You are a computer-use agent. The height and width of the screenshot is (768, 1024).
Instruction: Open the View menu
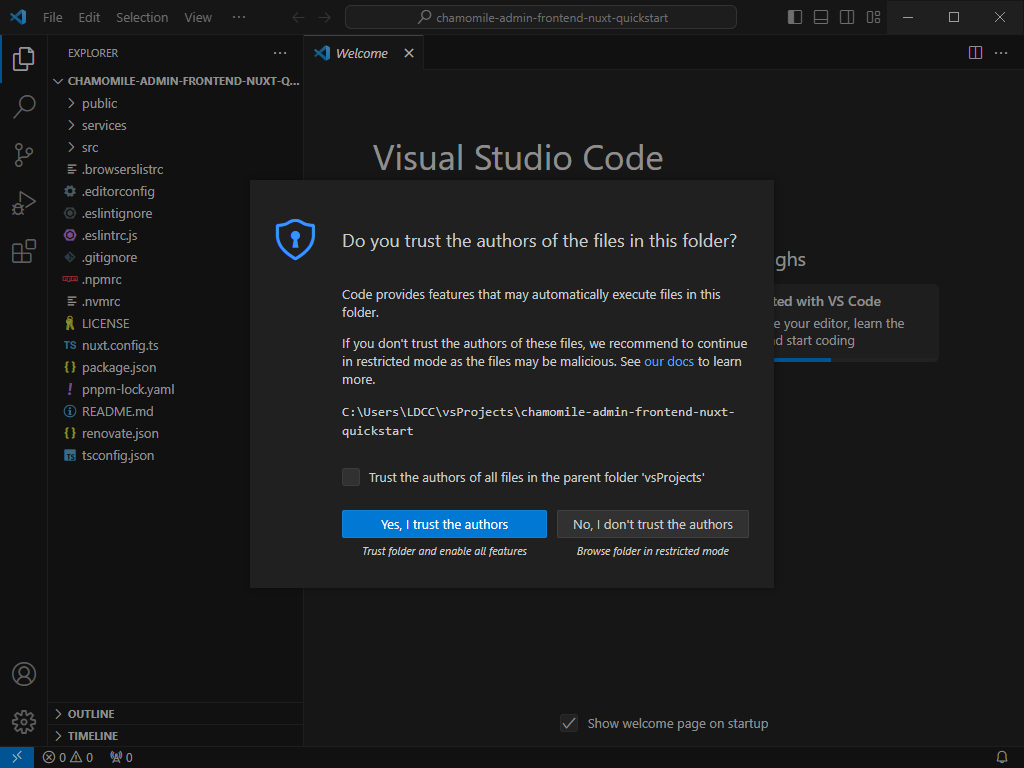pyautogui.click(x=198, y=18)
